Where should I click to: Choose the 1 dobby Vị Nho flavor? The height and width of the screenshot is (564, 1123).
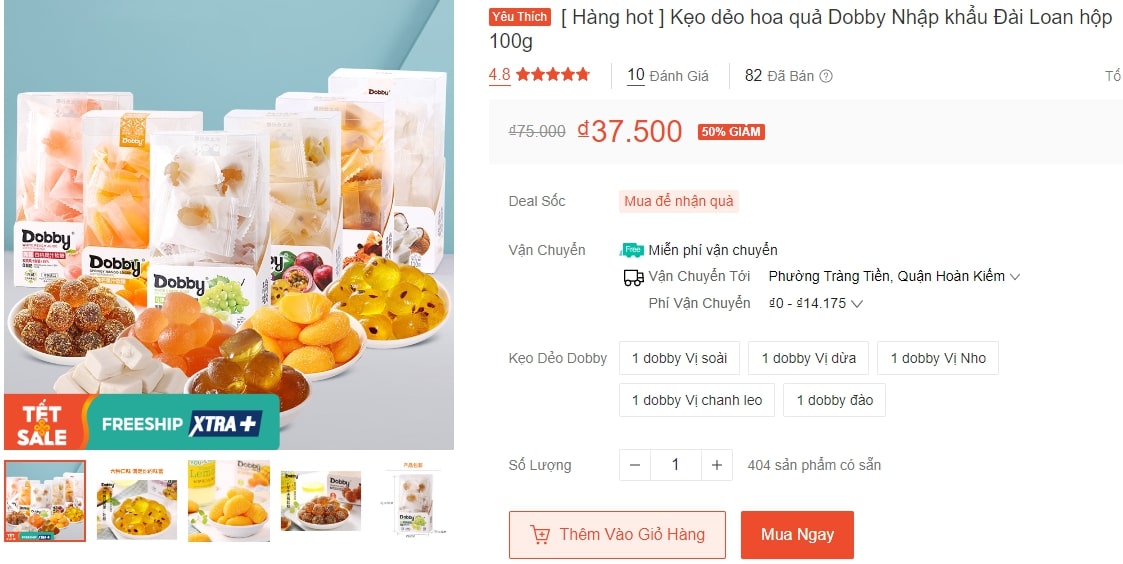937,358
